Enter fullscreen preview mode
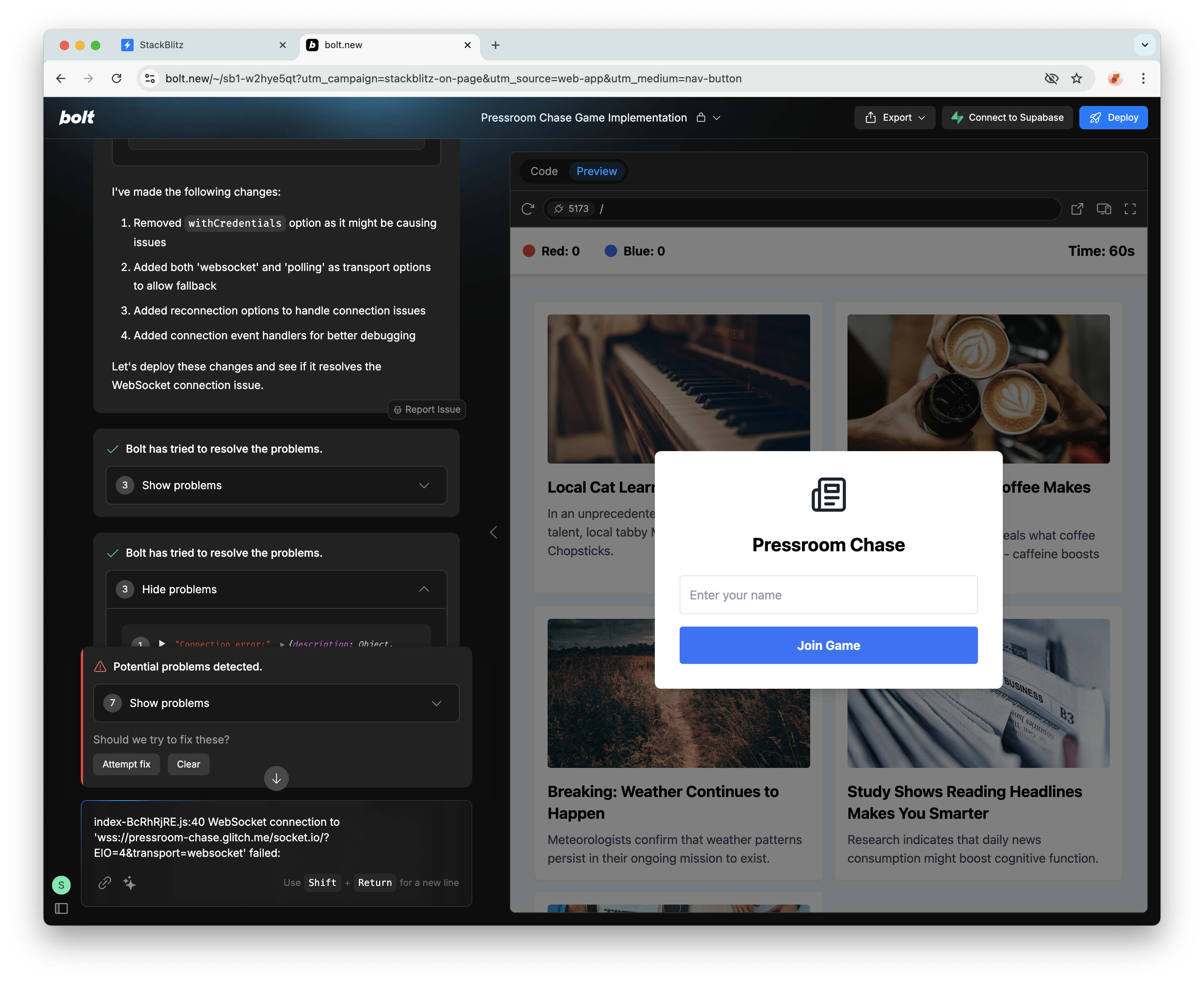Viewport: 1204px width, 983px height. (1130, 209)
